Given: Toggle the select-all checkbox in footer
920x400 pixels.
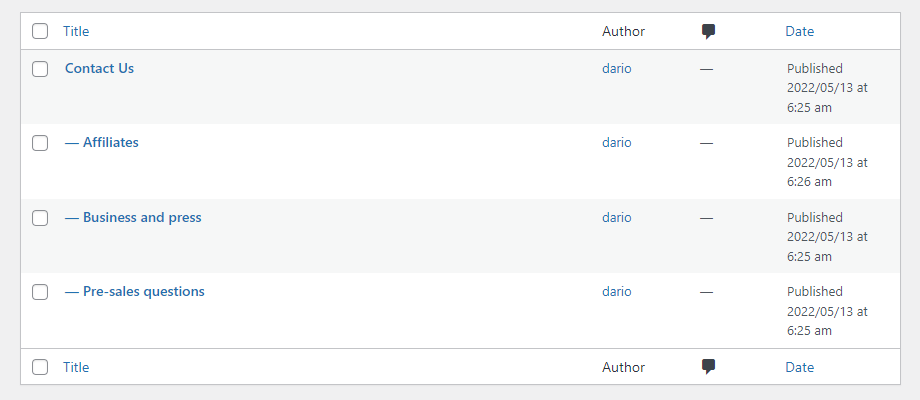Looking at the screenshot, I should [40, 367].
